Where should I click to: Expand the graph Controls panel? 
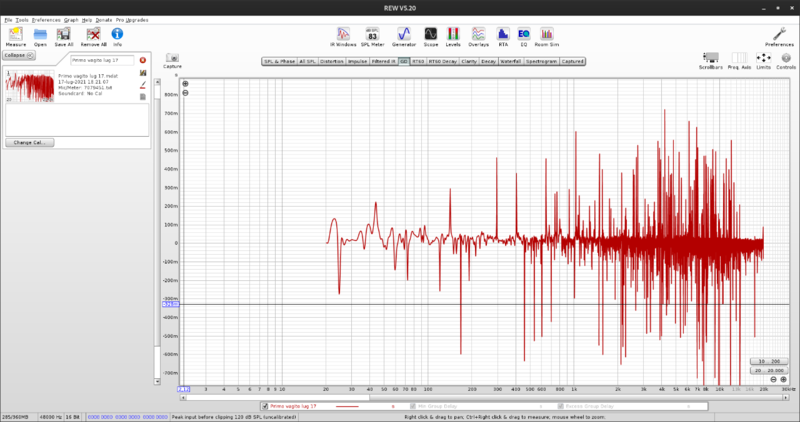coord(786,60)
